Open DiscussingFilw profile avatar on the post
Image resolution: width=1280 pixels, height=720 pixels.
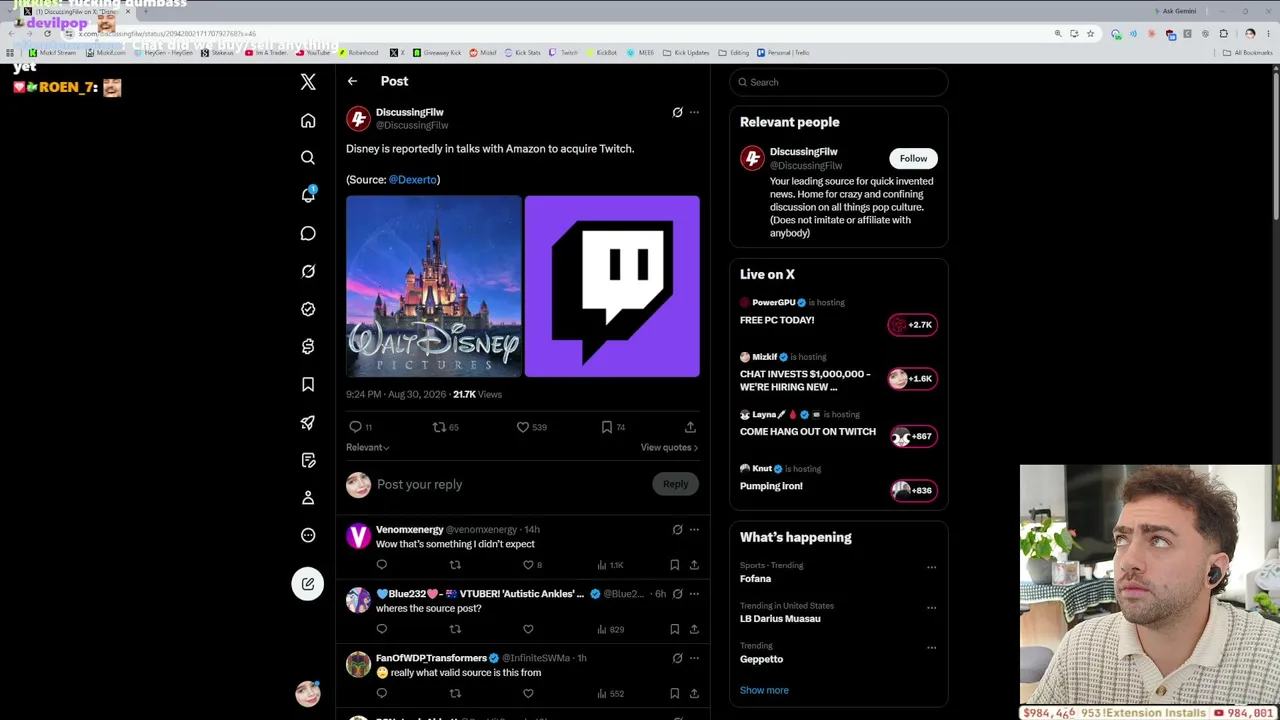coord(358,119)
